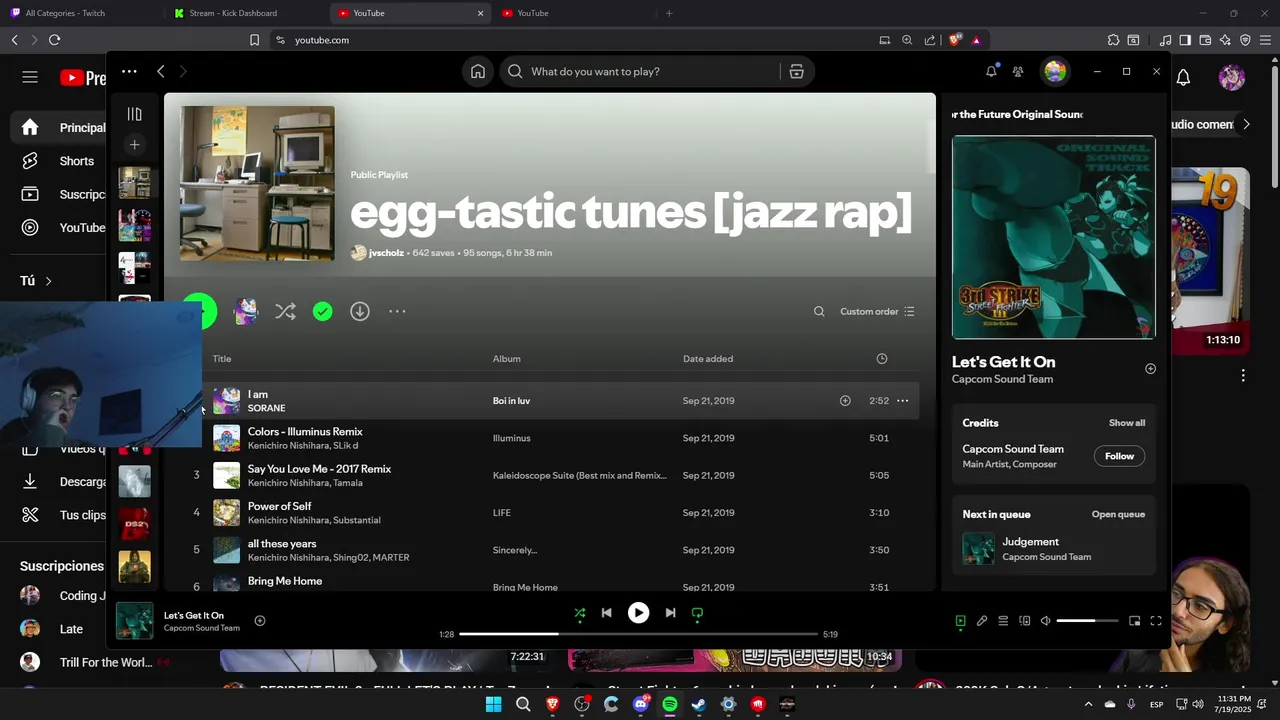Open Shorts in YouTube sidebar
This screenshot has width=1280, height=720.
coord(59,161)
